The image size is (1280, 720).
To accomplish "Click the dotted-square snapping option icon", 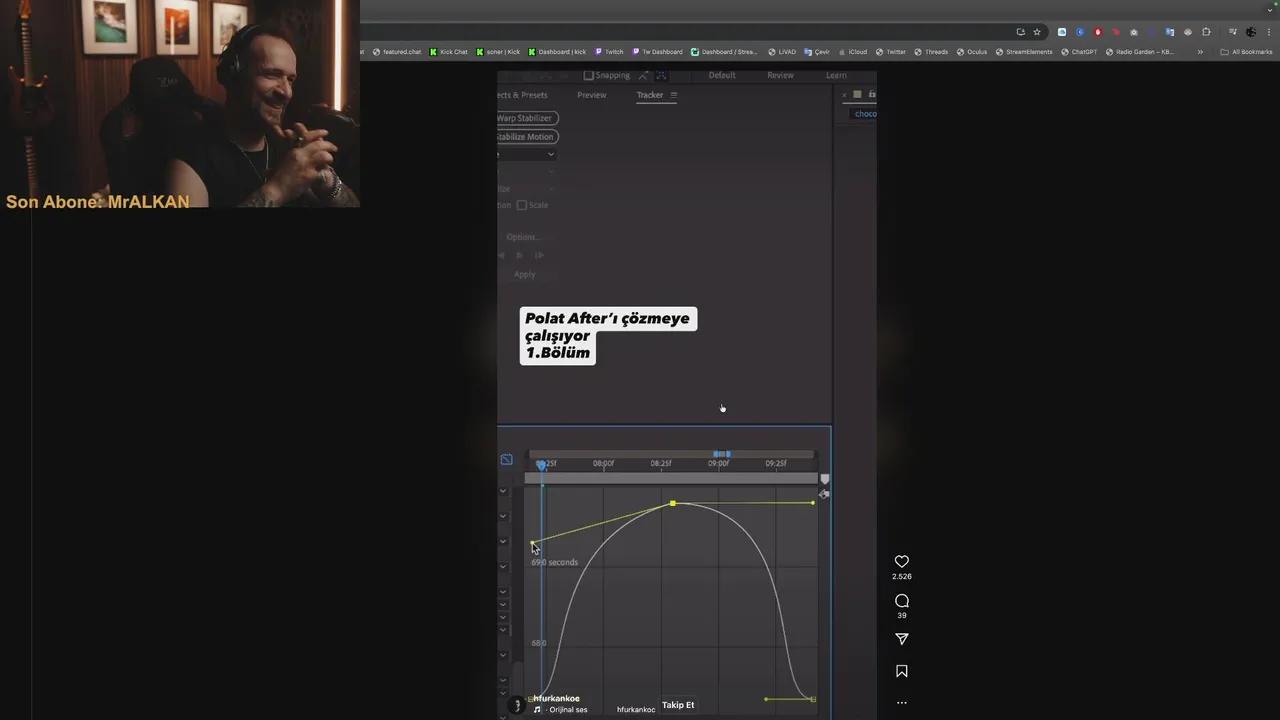I will (x=661, y=75).
